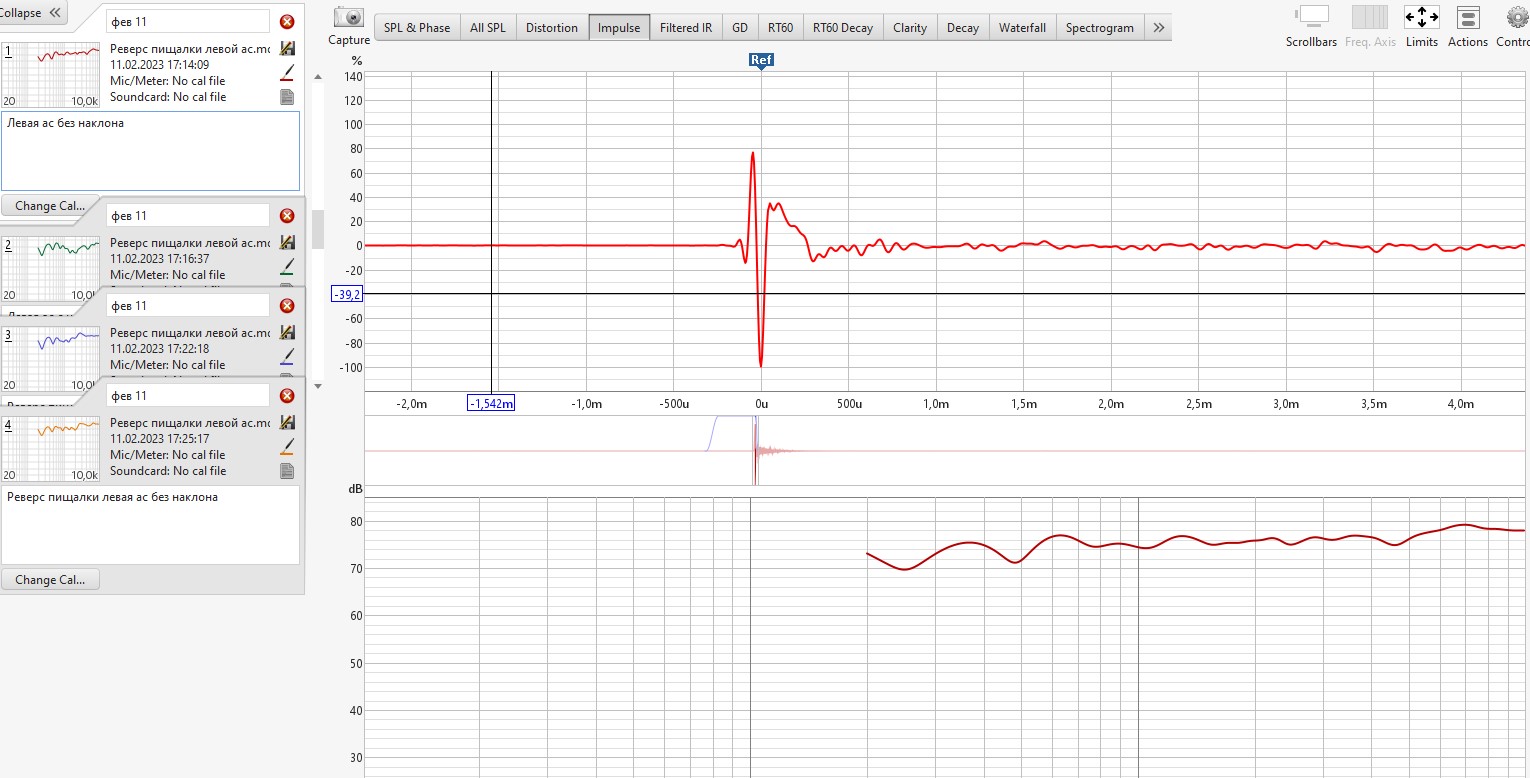Image resolution: width=1530 pixels, height=778 pixels.
Task: Click measurement 2 save/ruler icon
Action: coord(287,242)
